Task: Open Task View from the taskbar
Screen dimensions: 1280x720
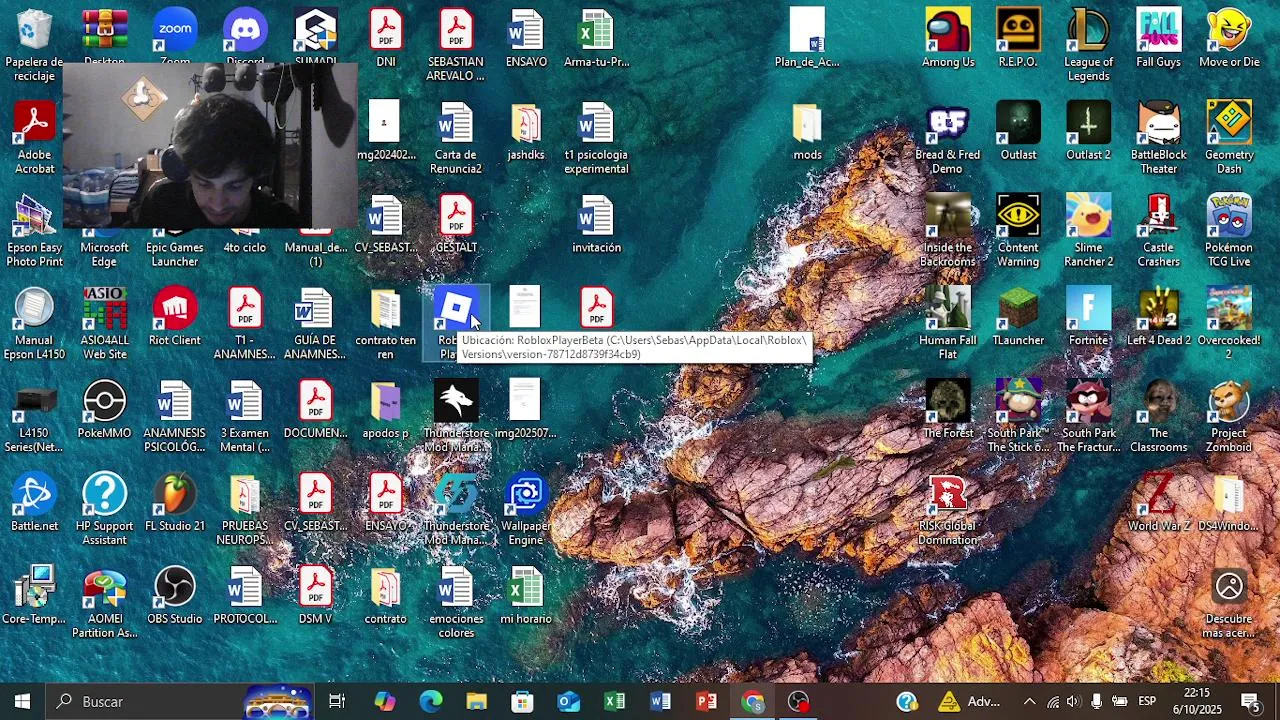Action: click(337, 701)
